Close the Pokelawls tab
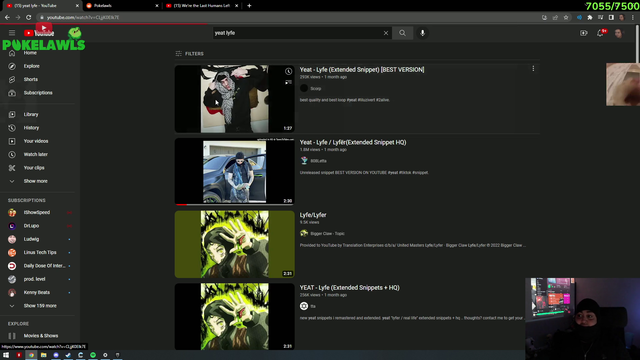Viewport: 640px width, 360px height. (x=157, y=6)
